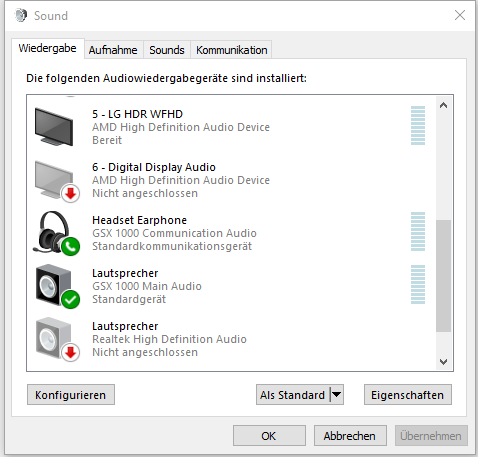This screenshot has width=478, height=457.
Task: Click the level meter for GSX 1000 Main Audio
Action: [x=418, y=285]
